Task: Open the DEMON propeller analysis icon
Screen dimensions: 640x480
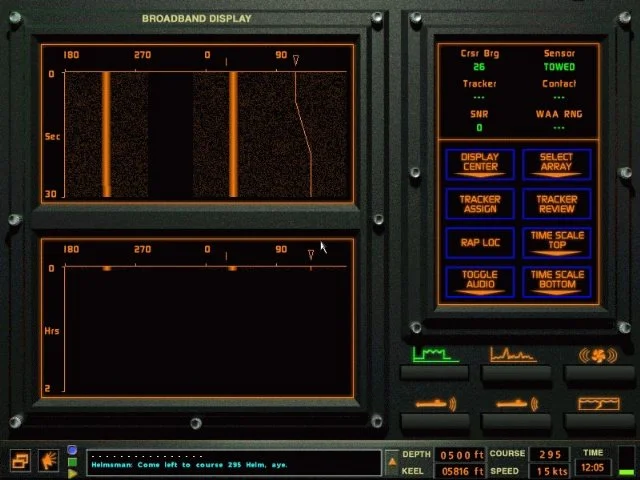Action: click(598, 355)
